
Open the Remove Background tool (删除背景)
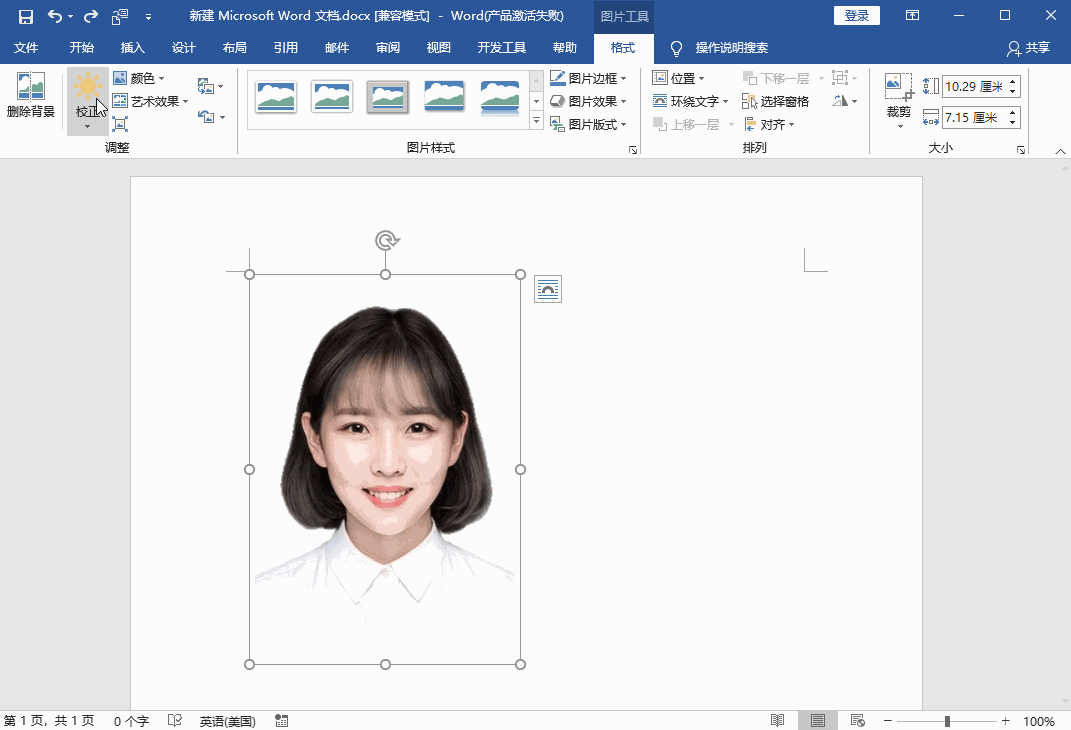[31, 96]
